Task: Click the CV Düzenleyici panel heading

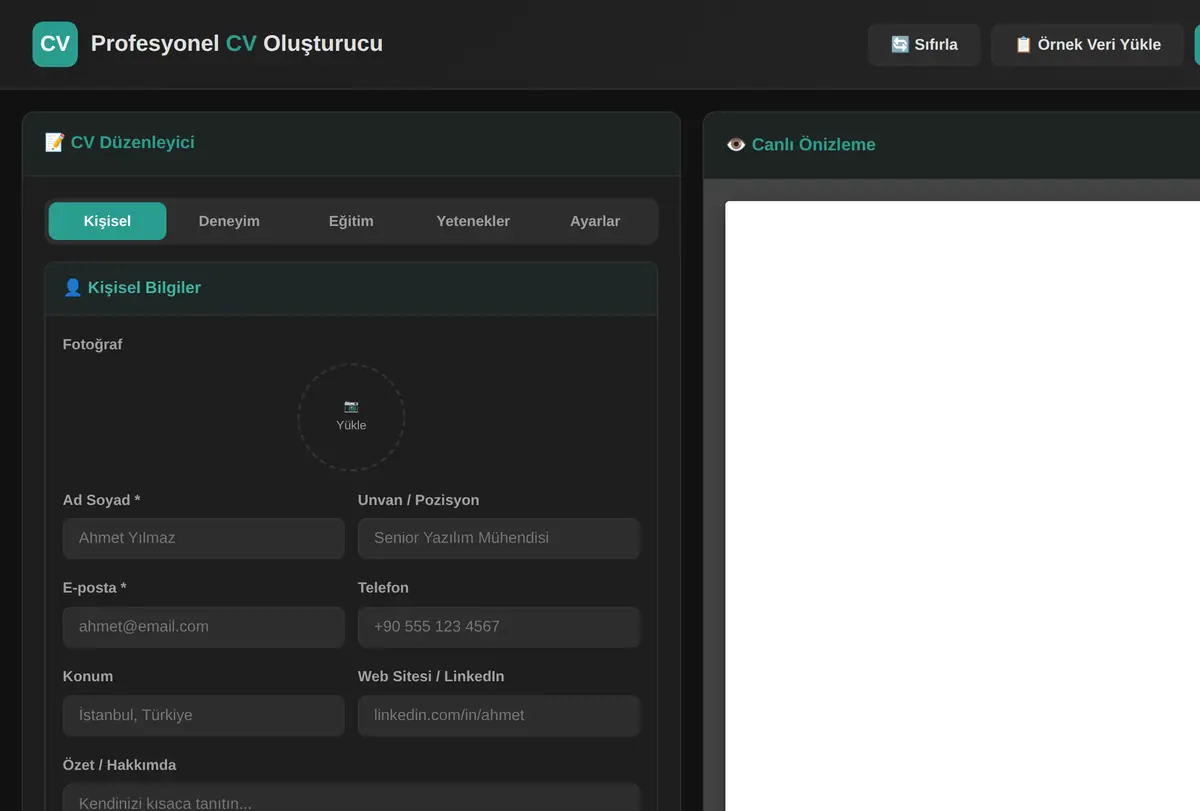Action: click(x=120, y=143)
